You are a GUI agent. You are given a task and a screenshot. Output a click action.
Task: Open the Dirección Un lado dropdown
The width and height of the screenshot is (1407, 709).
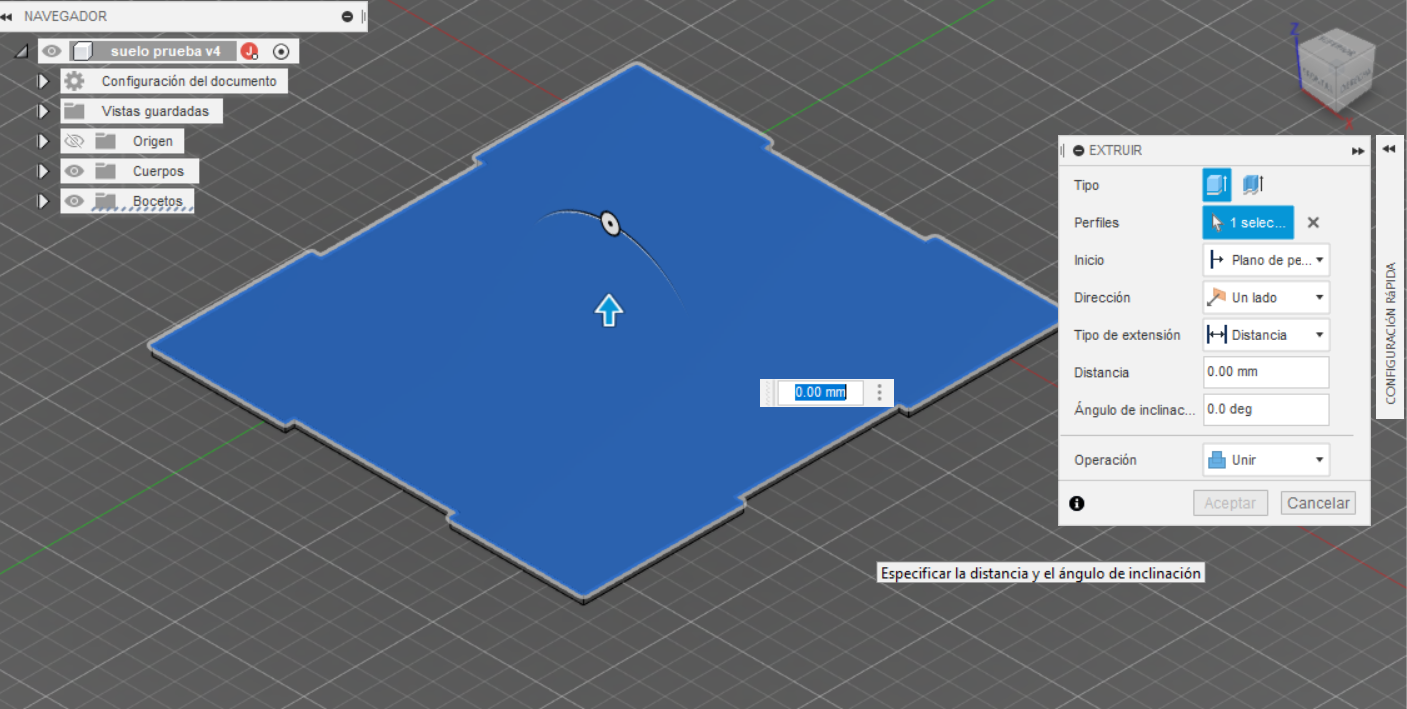coord(1266,297)
